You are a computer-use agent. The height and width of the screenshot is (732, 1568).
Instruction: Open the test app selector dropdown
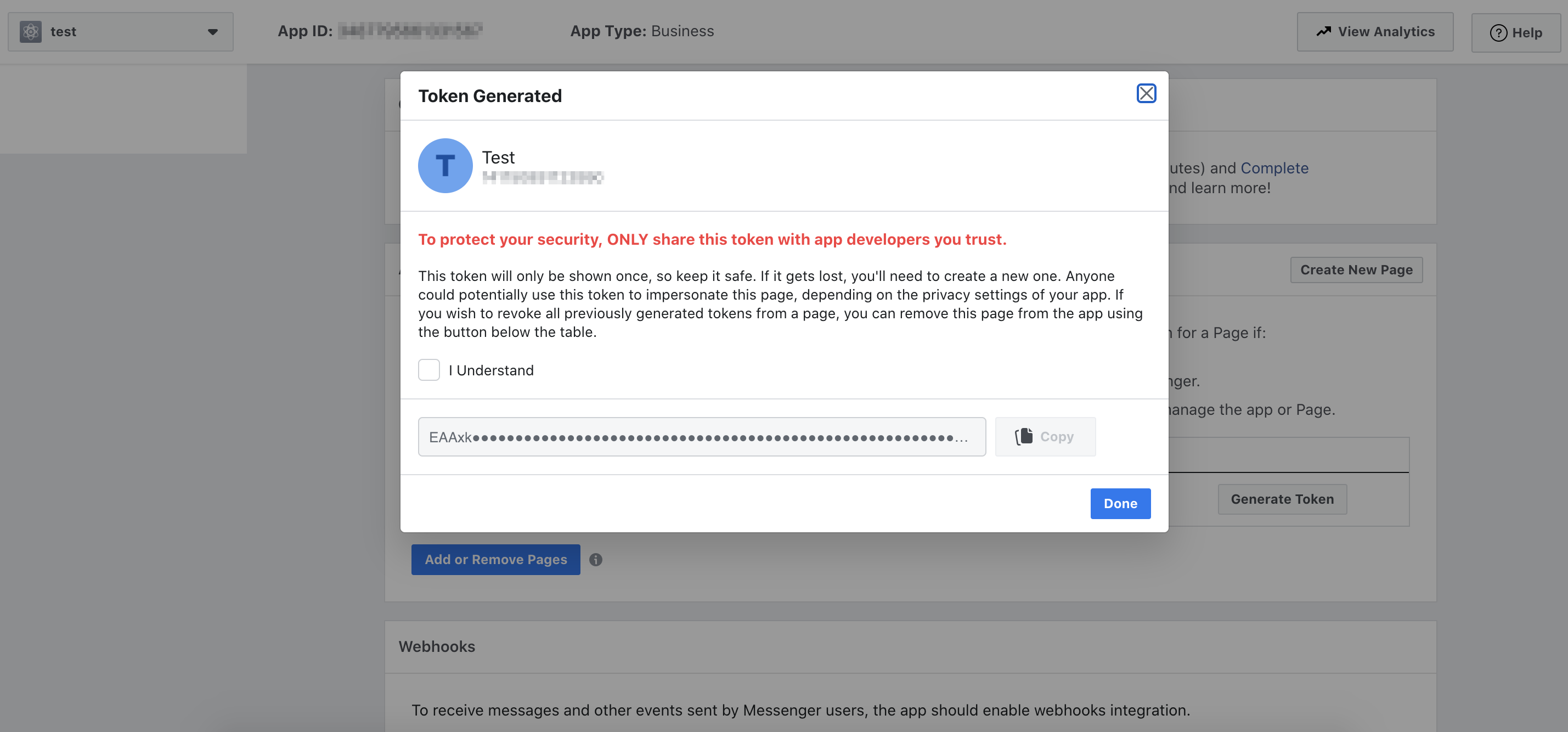(x=120, y=32)
